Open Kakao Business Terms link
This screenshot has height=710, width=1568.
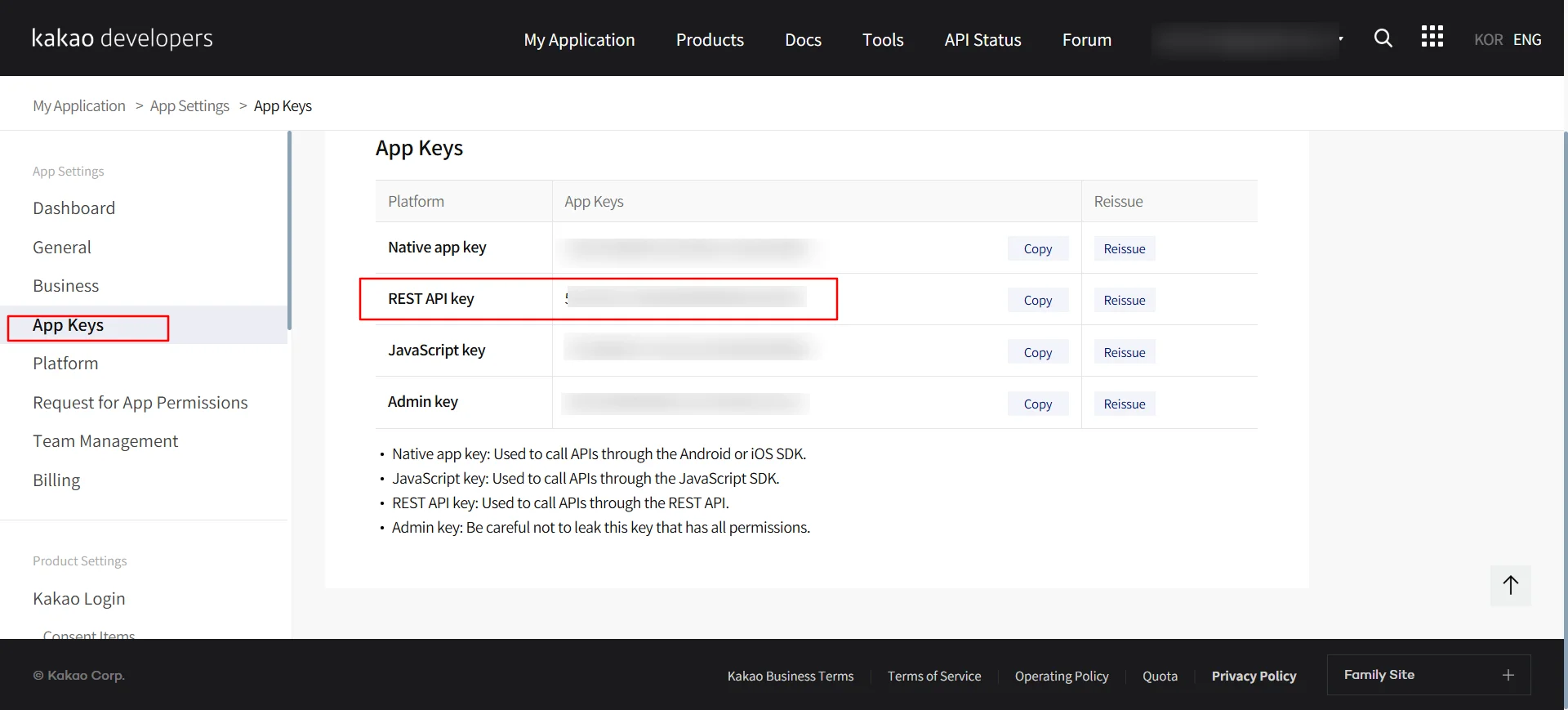click(791, 677)
